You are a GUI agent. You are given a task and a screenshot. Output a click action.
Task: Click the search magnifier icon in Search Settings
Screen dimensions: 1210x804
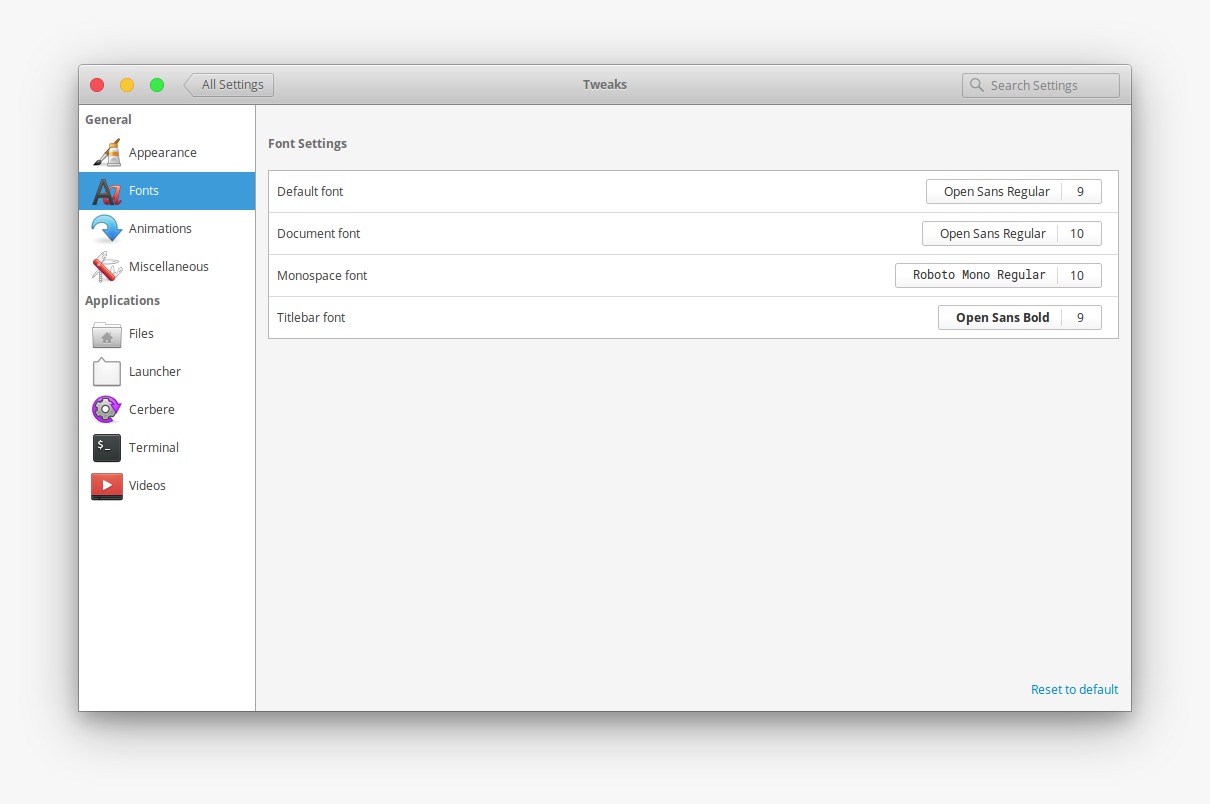point(976,85)
